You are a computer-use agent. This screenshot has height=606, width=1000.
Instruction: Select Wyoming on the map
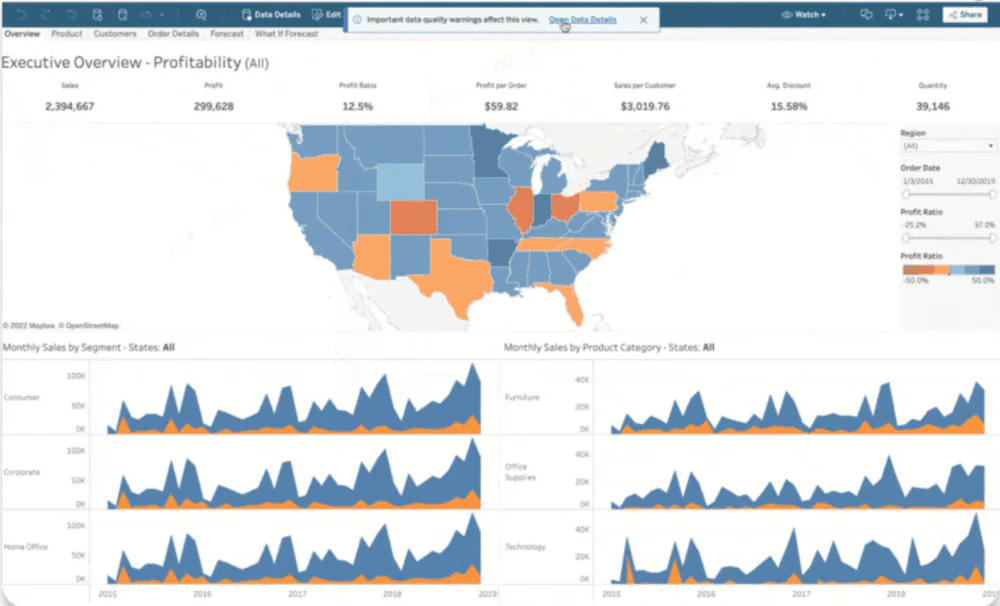[x=400, y=182]
